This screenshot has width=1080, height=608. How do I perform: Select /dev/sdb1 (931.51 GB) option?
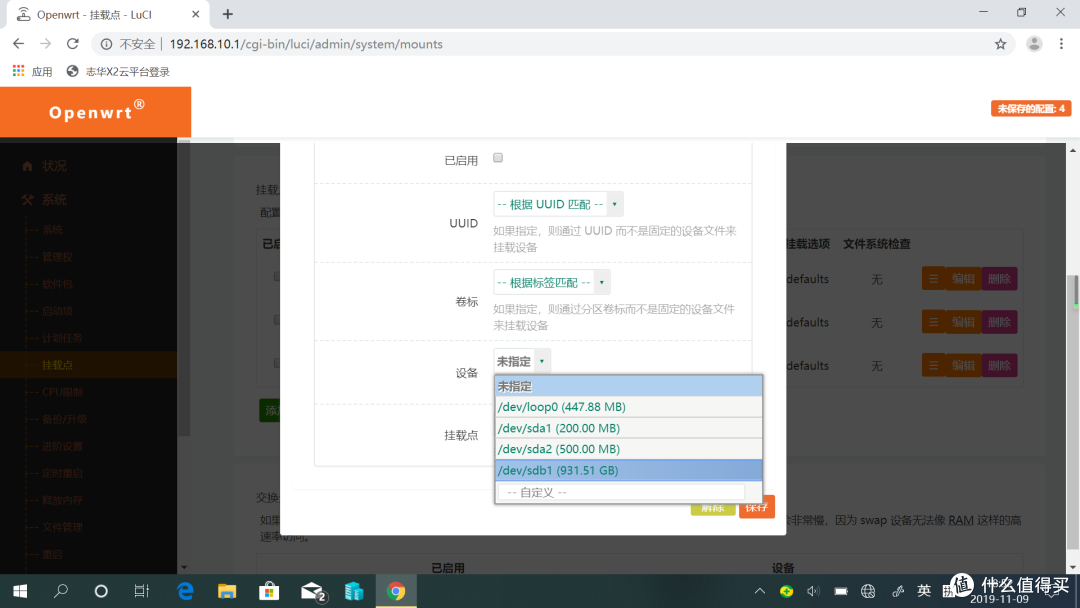tap(628, 470)
